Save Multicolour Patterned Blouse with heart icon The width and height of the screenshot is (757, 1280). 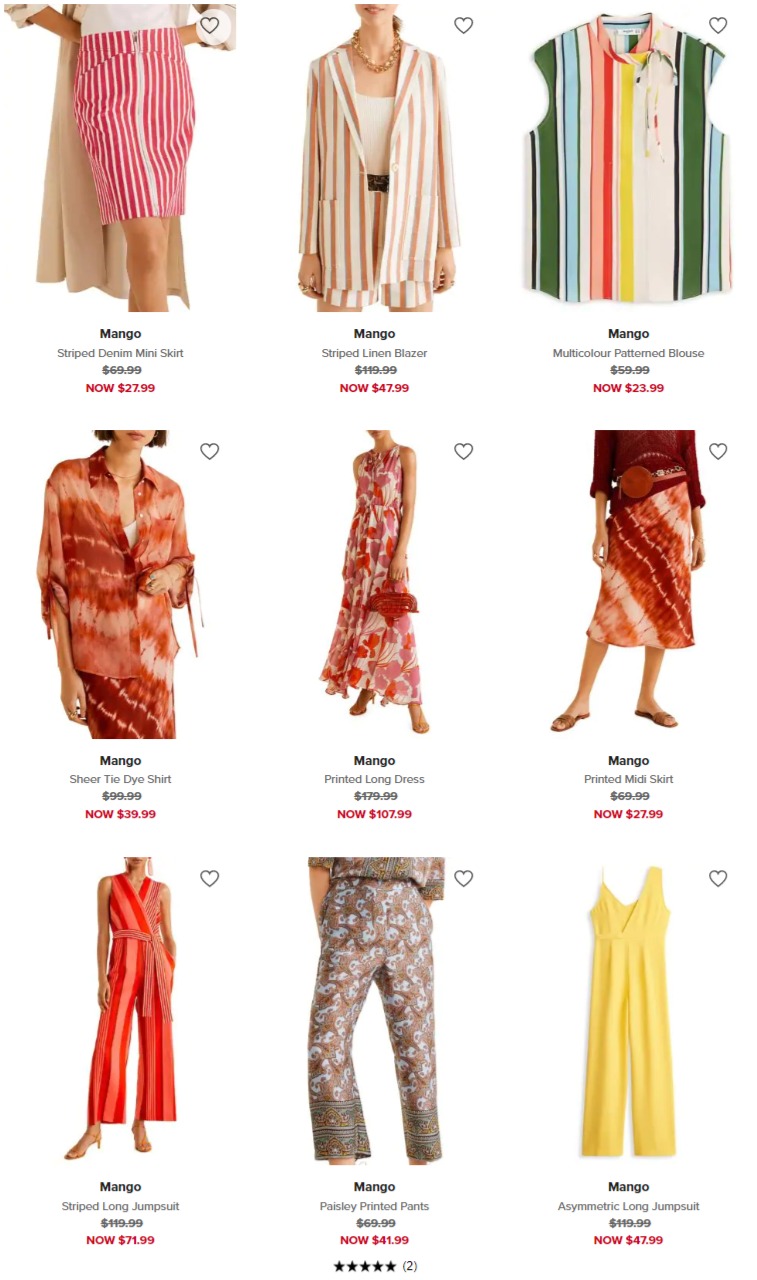tap(717, 25)
